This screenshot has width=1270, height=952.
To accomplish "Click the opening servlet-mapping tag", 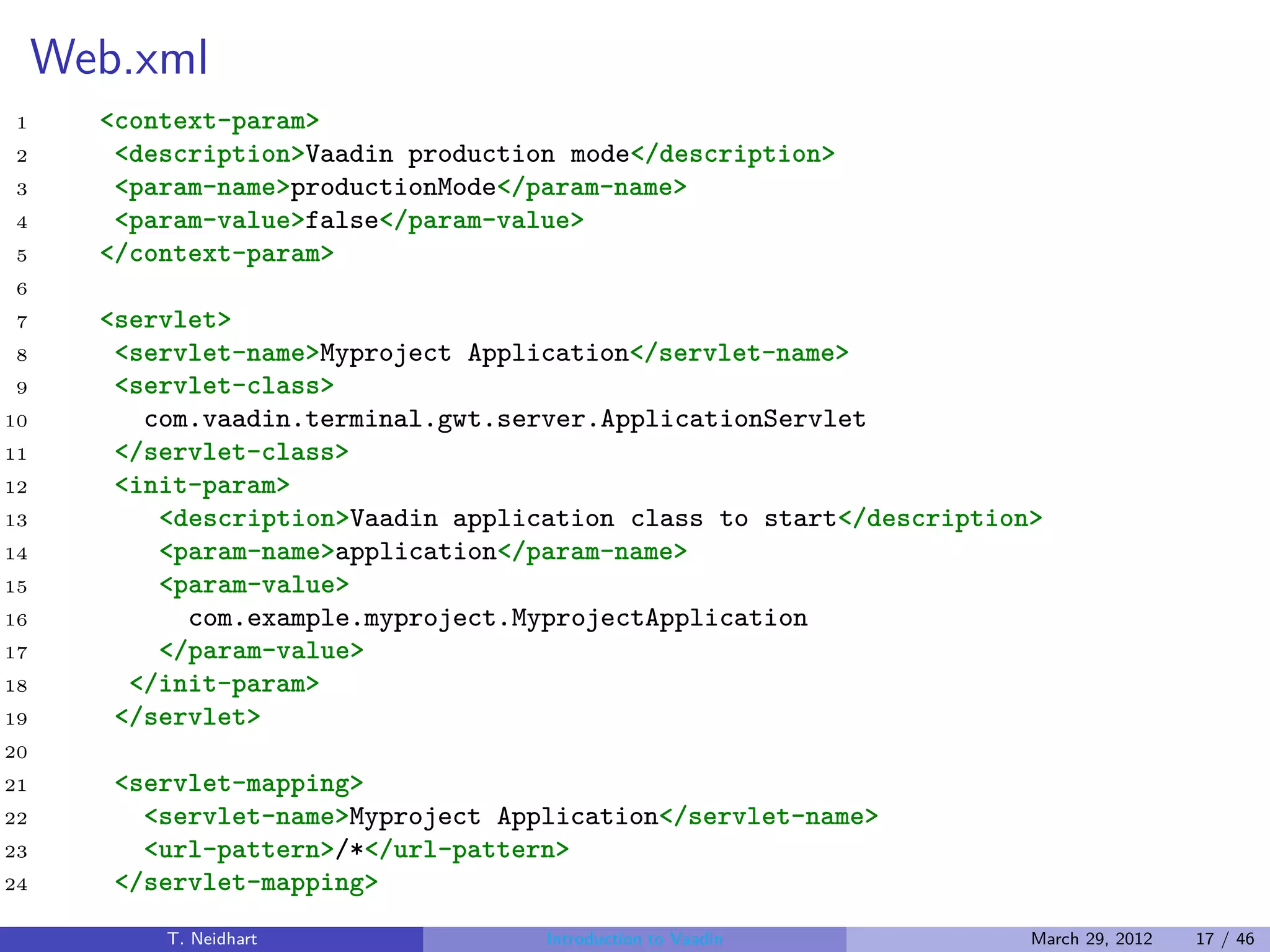I will coord(239,783).
